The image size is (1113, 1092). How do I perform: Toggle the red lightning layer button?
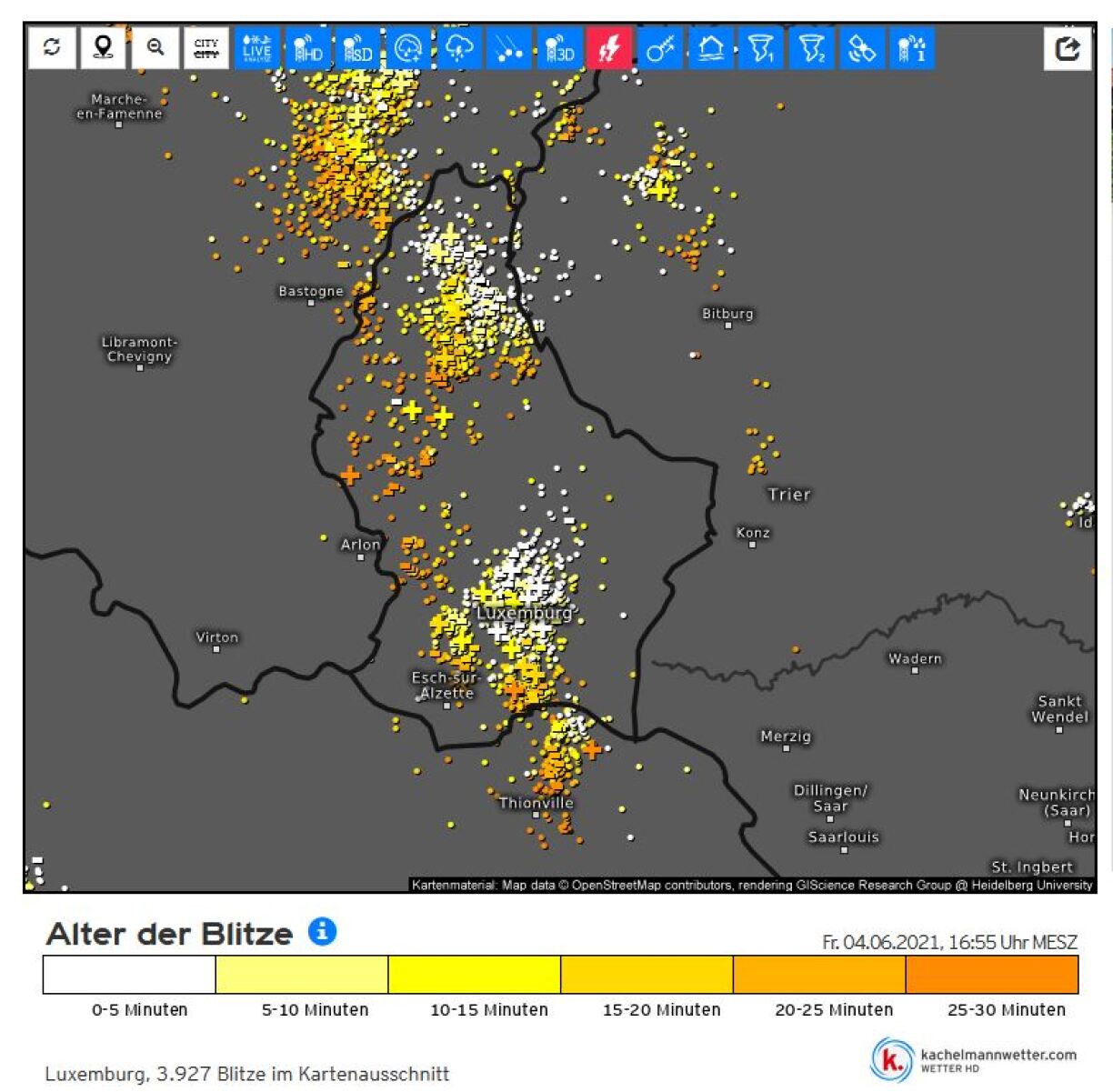[x=609, y=48]
